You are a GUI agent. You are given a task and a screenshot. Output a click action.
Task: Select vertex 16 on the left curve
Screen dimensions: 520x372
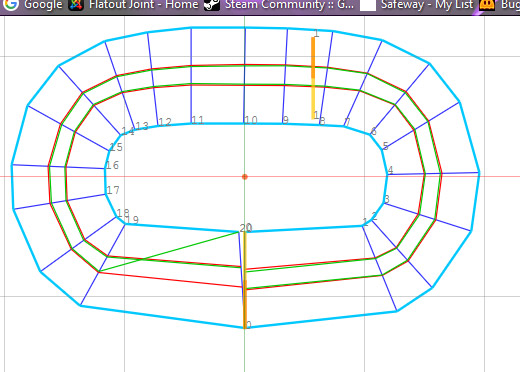[105, 169]
